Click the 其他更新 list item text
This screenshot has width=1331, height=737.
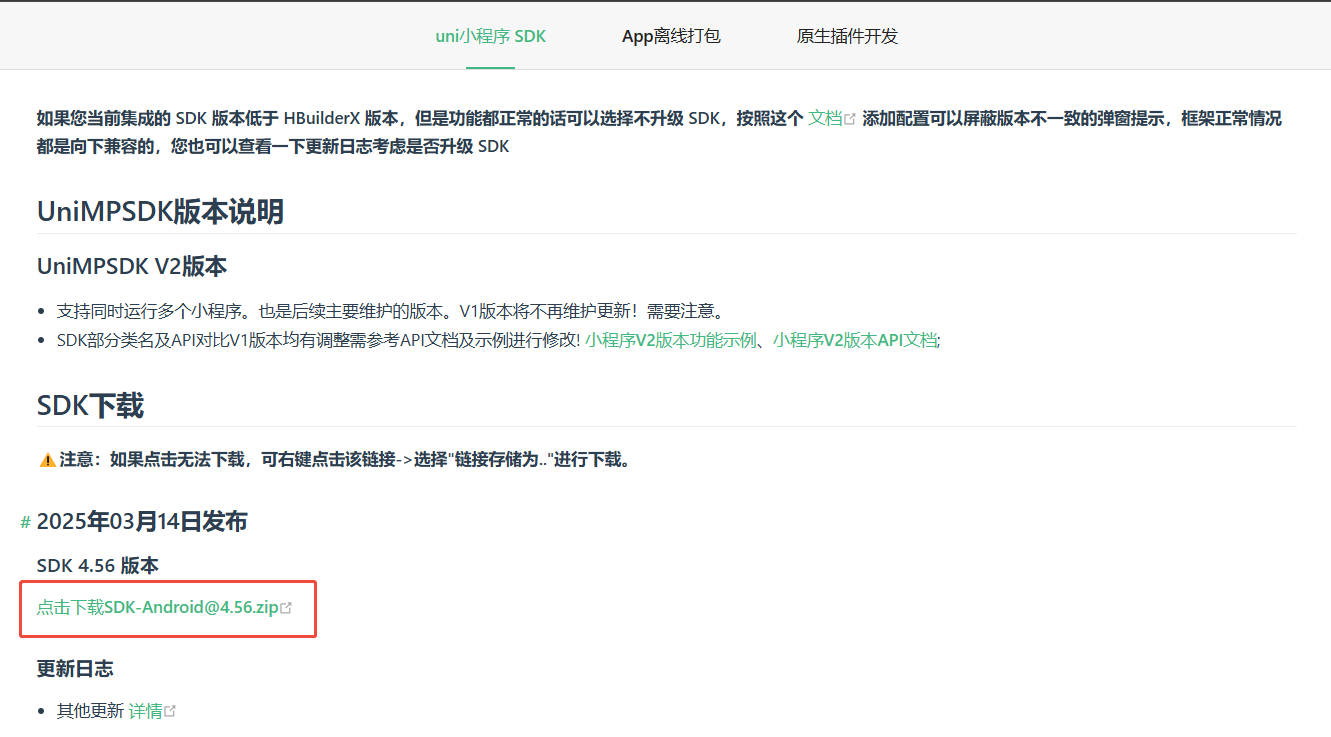(90, 711)
